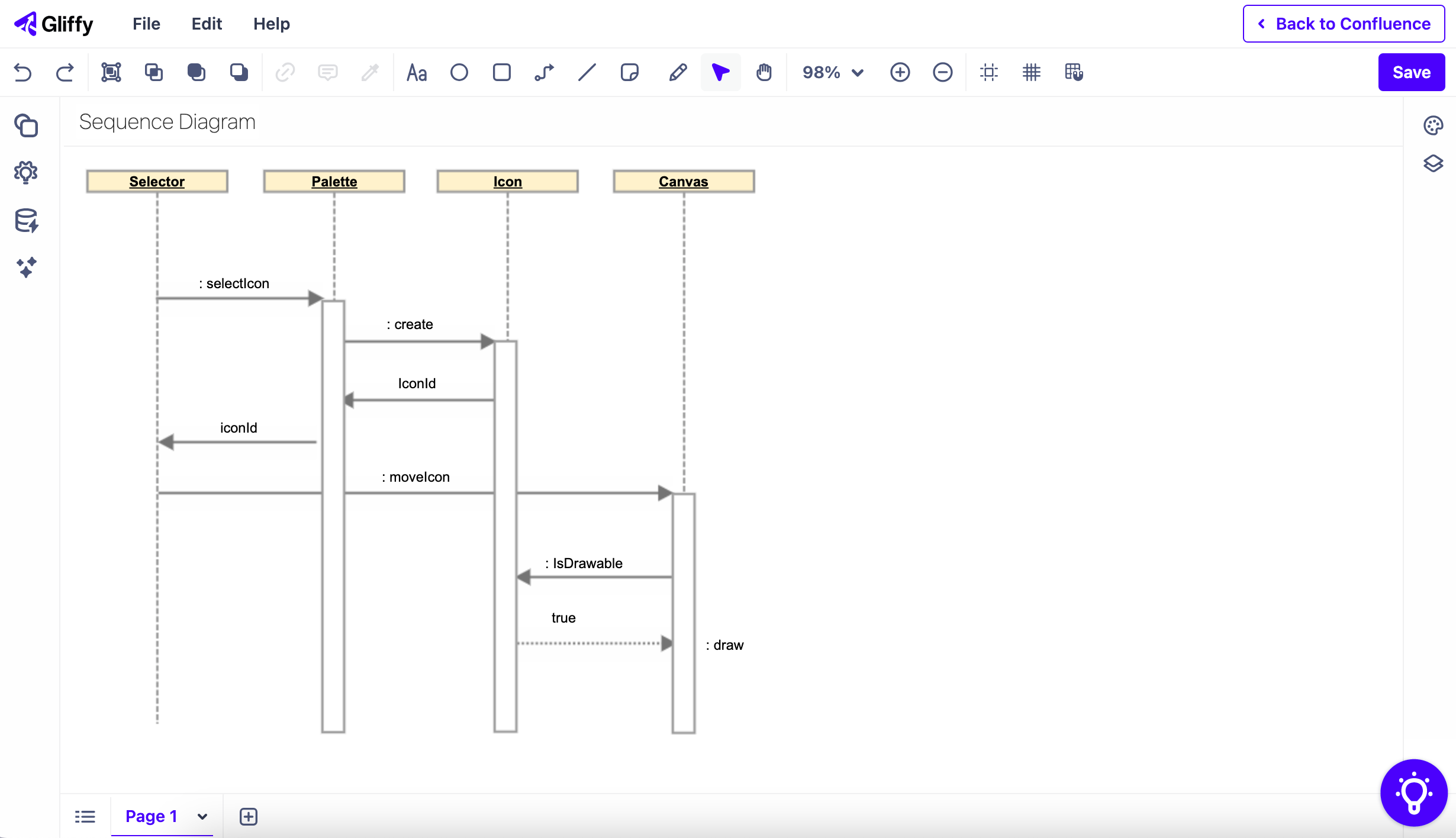This screenshot has height=838, width=1456.
Task: Toggle drawing guides
Action: pyautogui.click(x=989, y=72)
